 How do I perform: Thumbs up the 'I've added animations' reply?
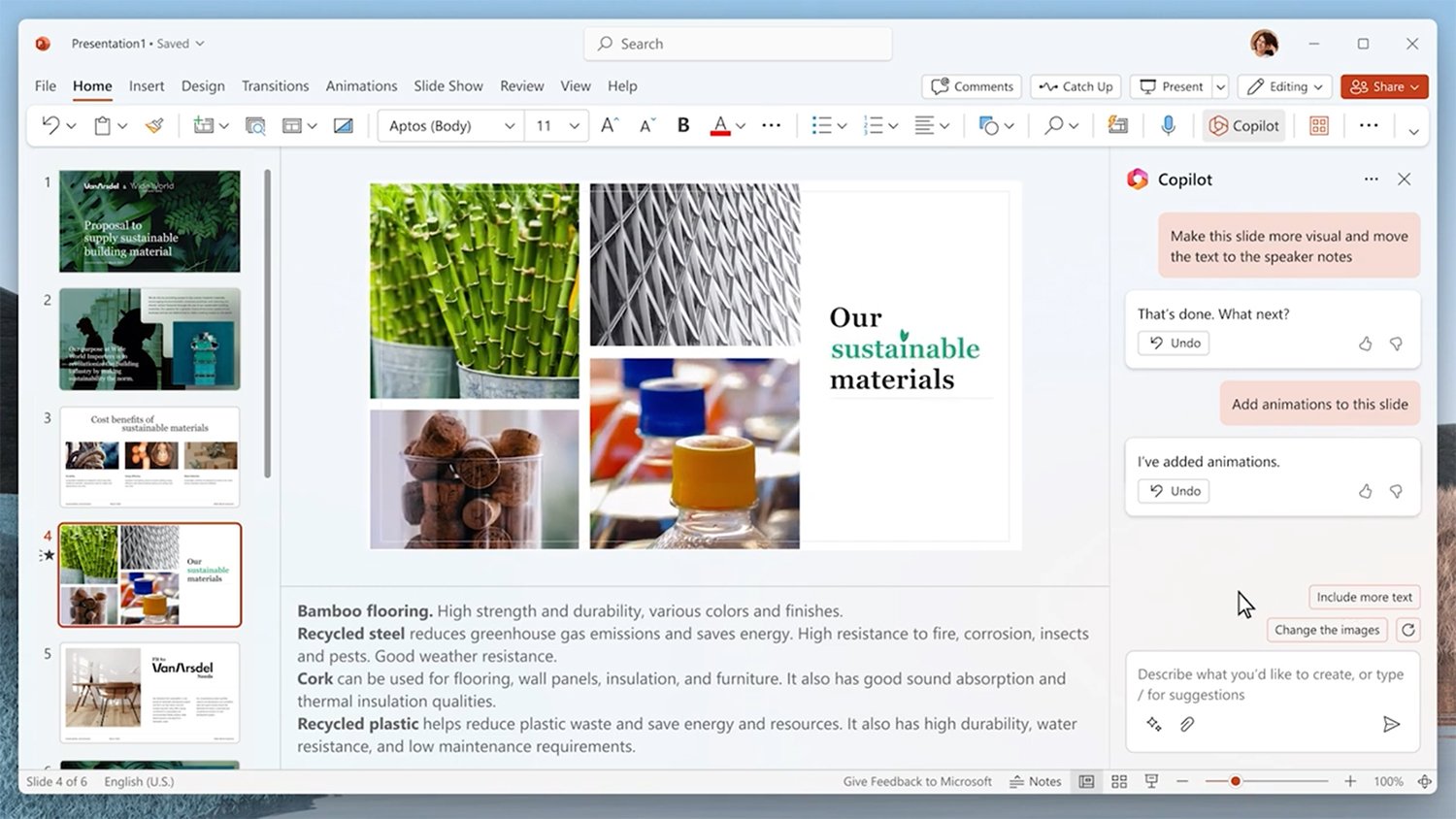click(1365, 491)
